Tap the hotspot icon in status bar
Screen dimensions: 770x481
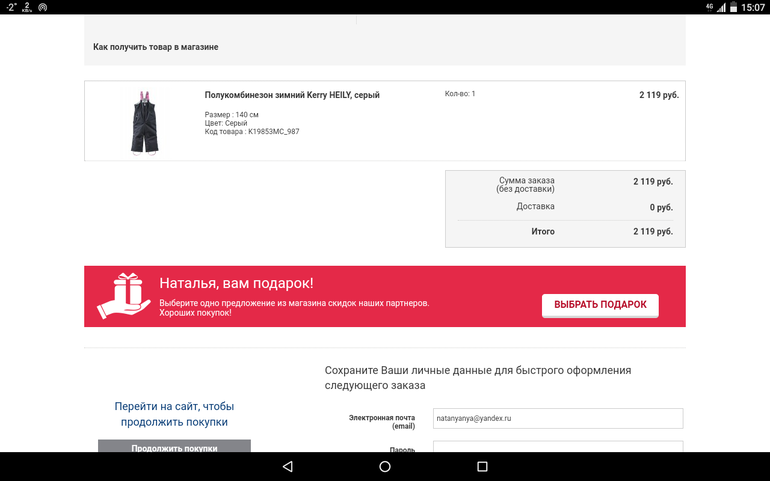(x=42, y=7)
